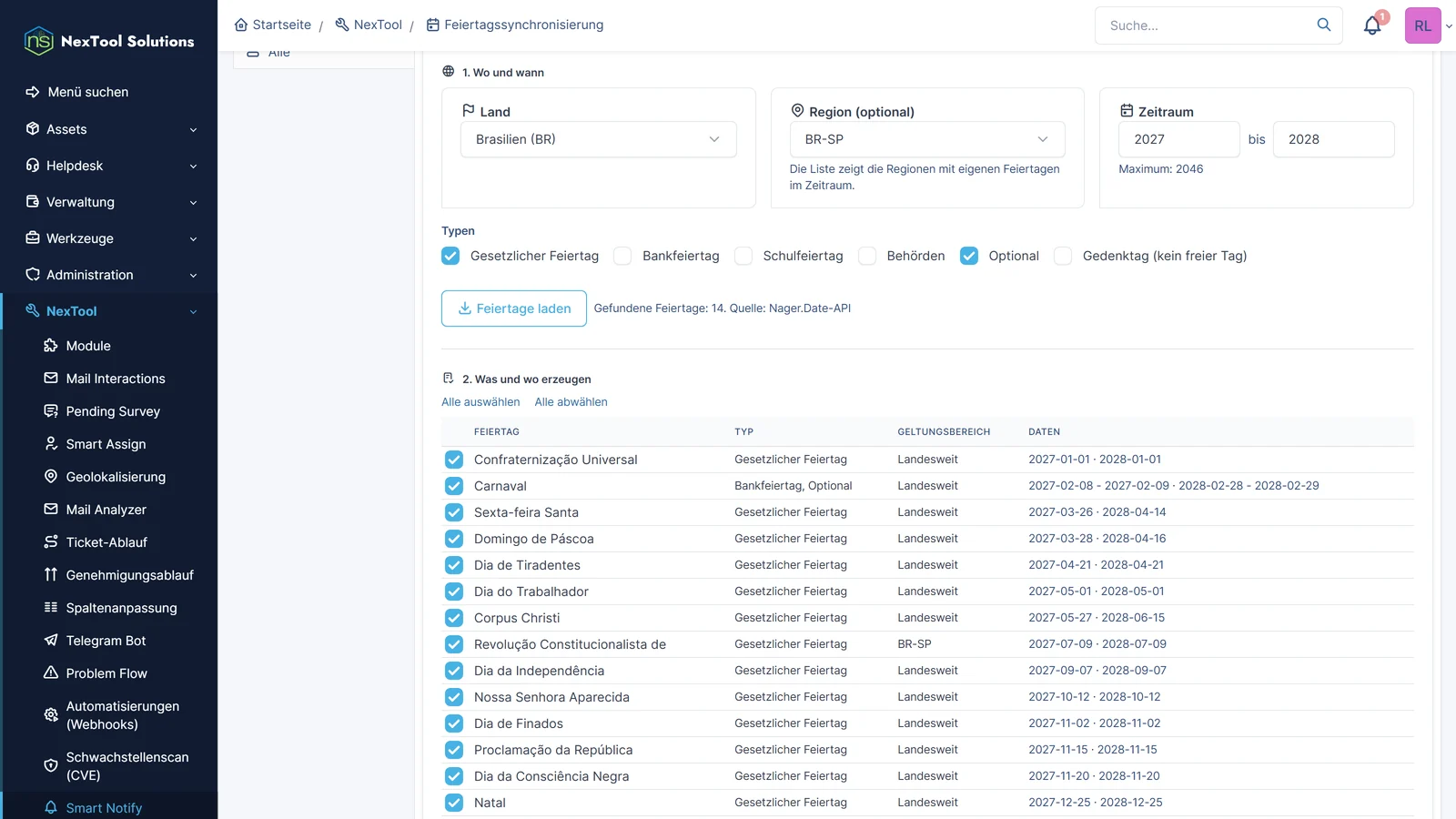Screen dimensions: 1456x819
Task: Deselect the Corpus Christi row checkbox
Action: (454, 618)
